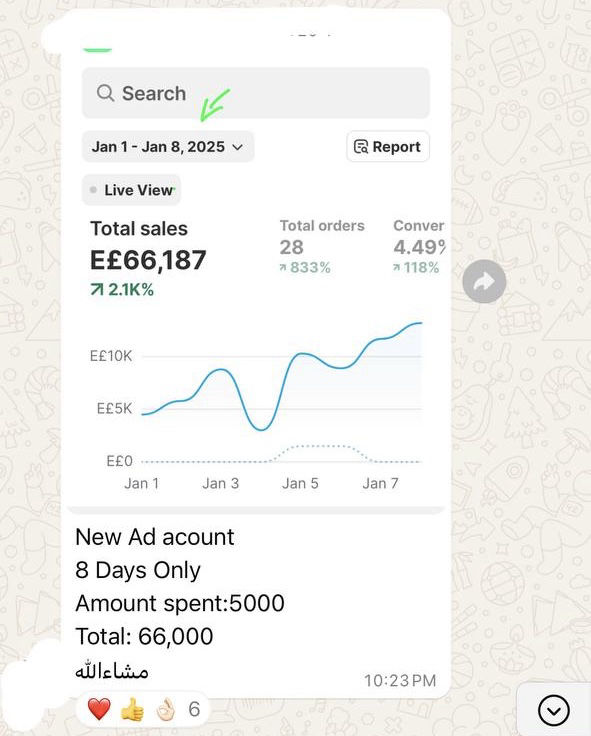Click the green upward arrow next to 2.1K%
This screenshot has width=591, height=736.
tap(97, 290)
